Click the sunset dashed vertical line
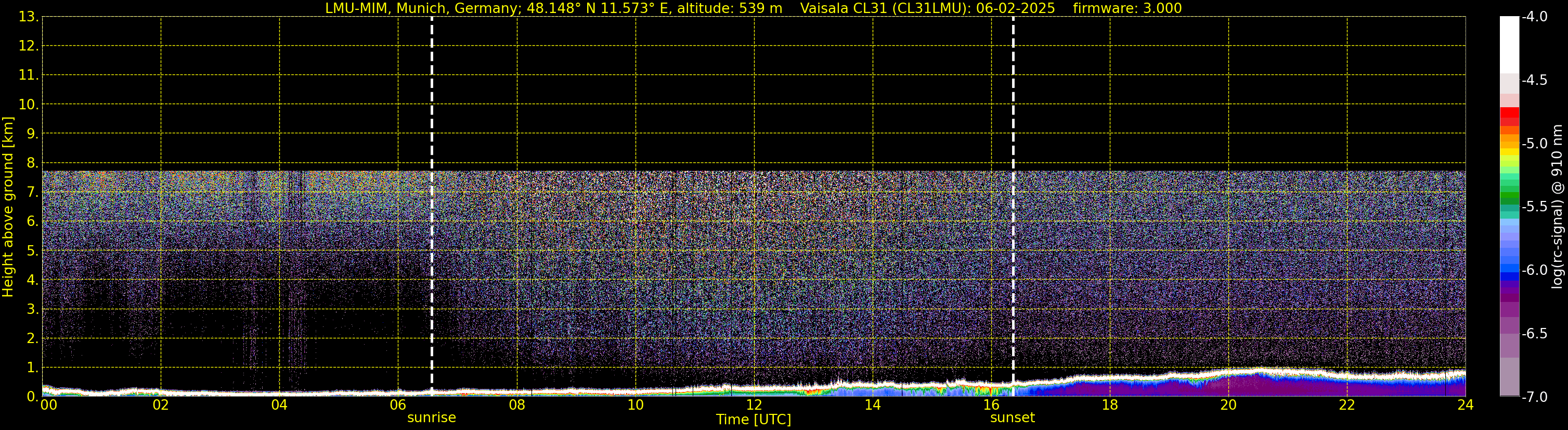 (x=1013, y=206)
